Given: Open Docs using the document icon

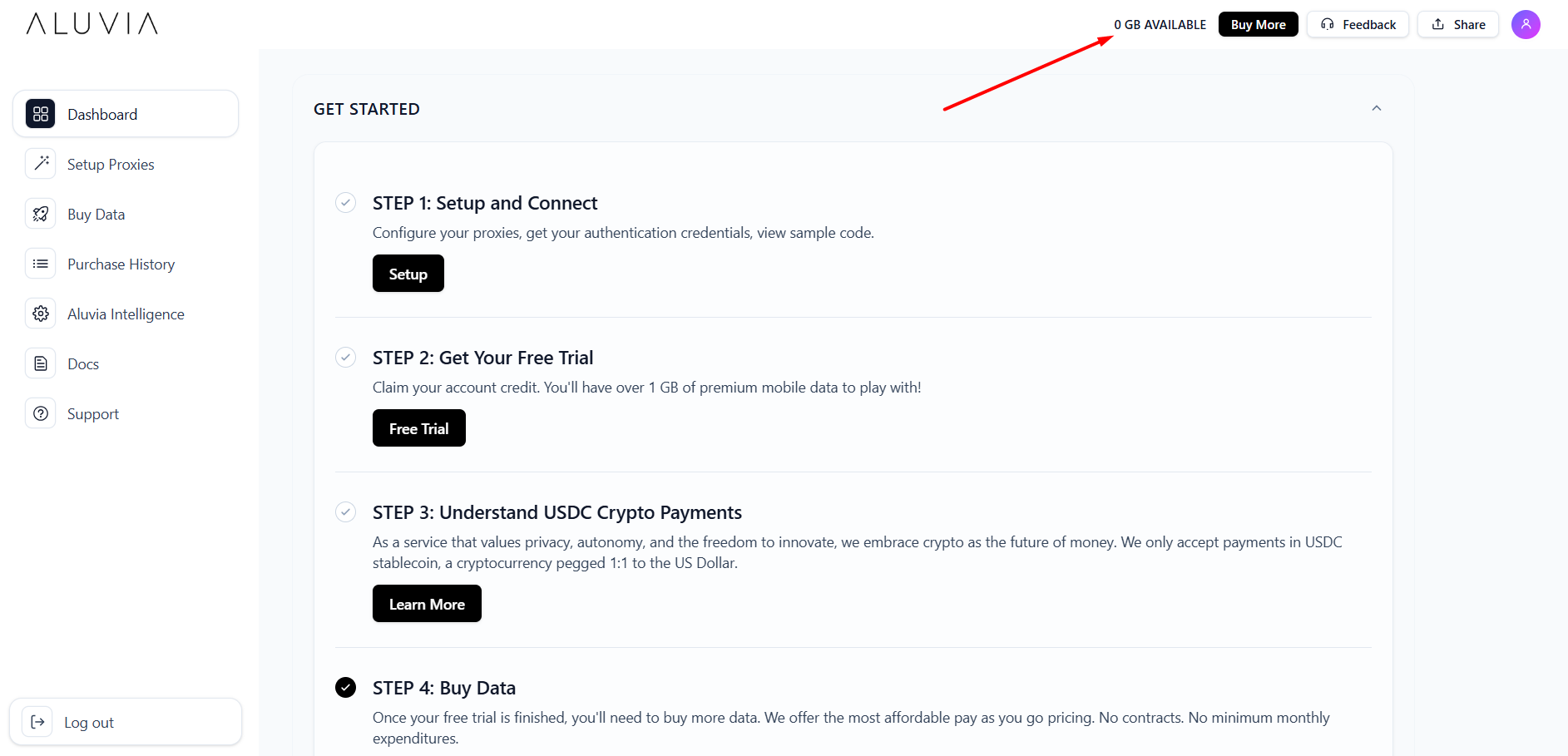Looking at the screenshot, I should coord(40,363).
